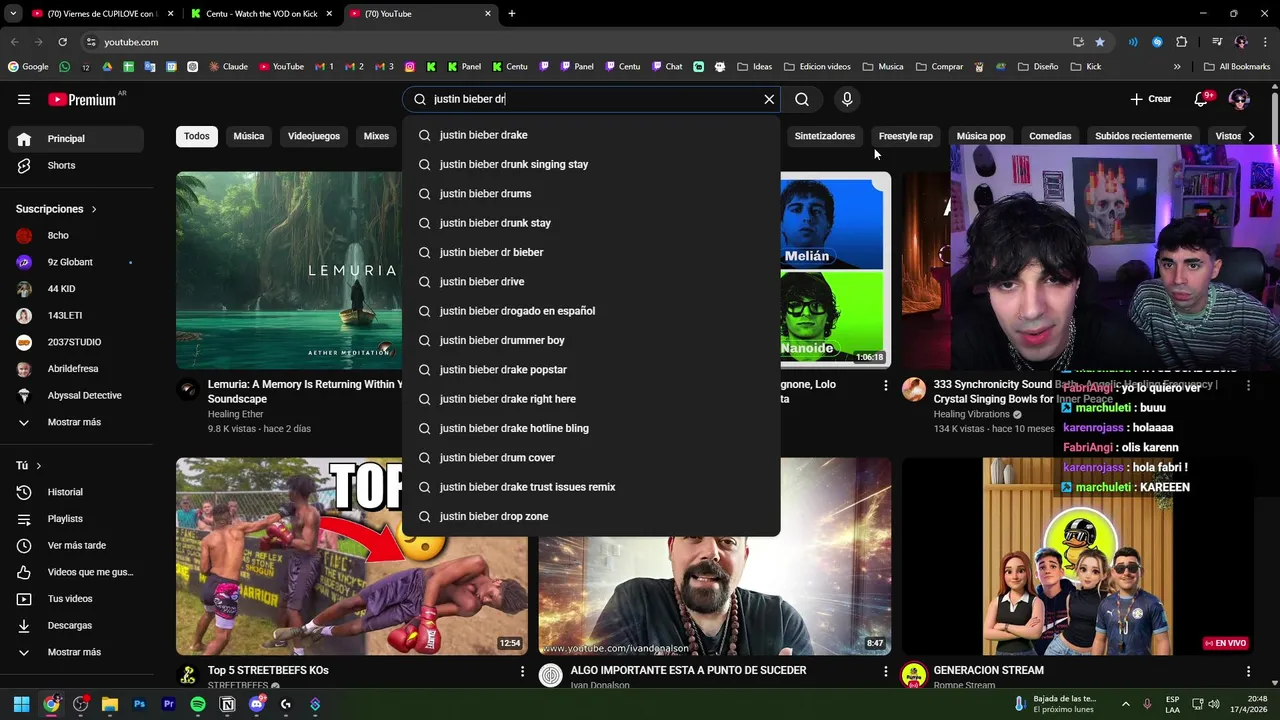Go to Principal in the sidebar
This screenshot has height=720, width=1280.
[x=77, y=139]
